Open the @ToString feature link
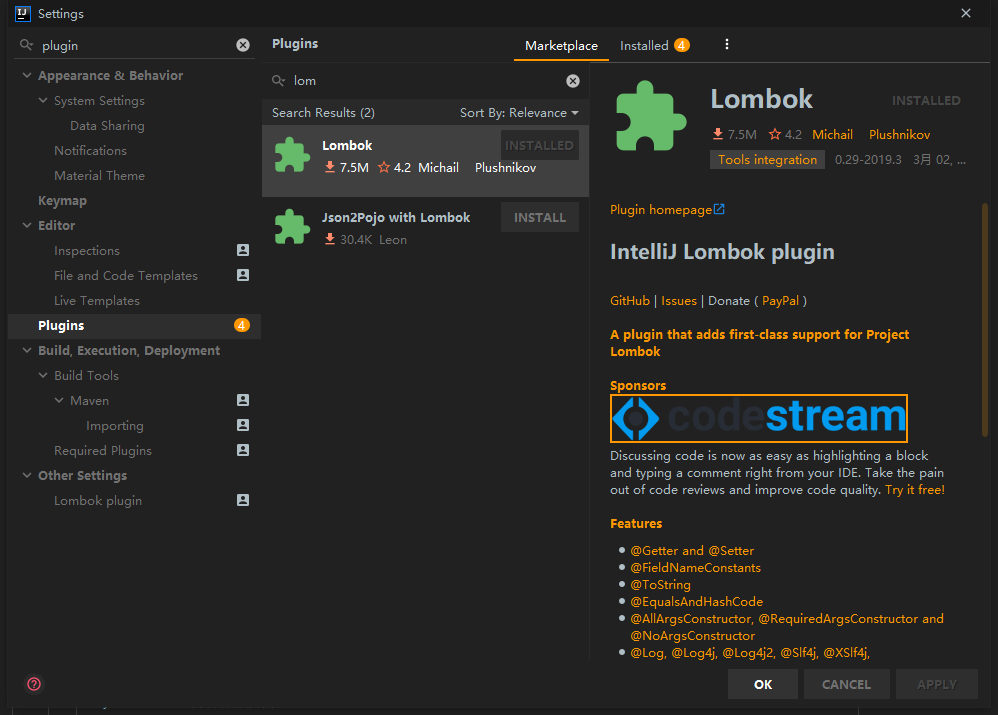 (x=660, y=584)
